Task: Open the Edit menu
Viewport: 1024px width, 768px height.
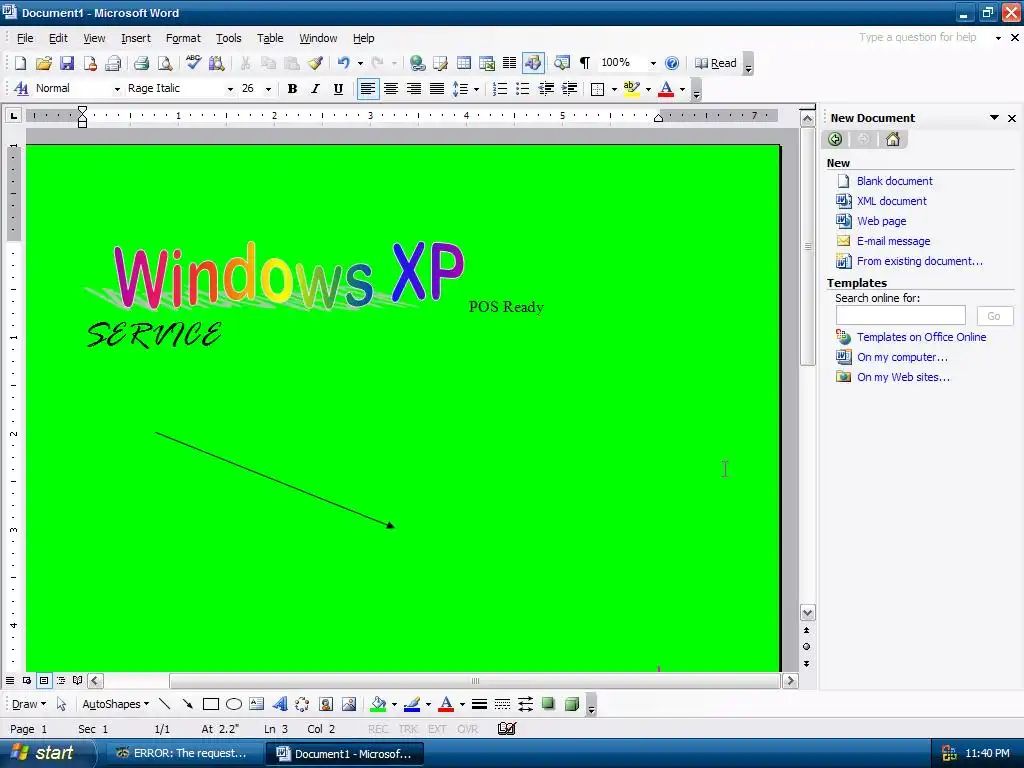Action: tap(58, 38)
